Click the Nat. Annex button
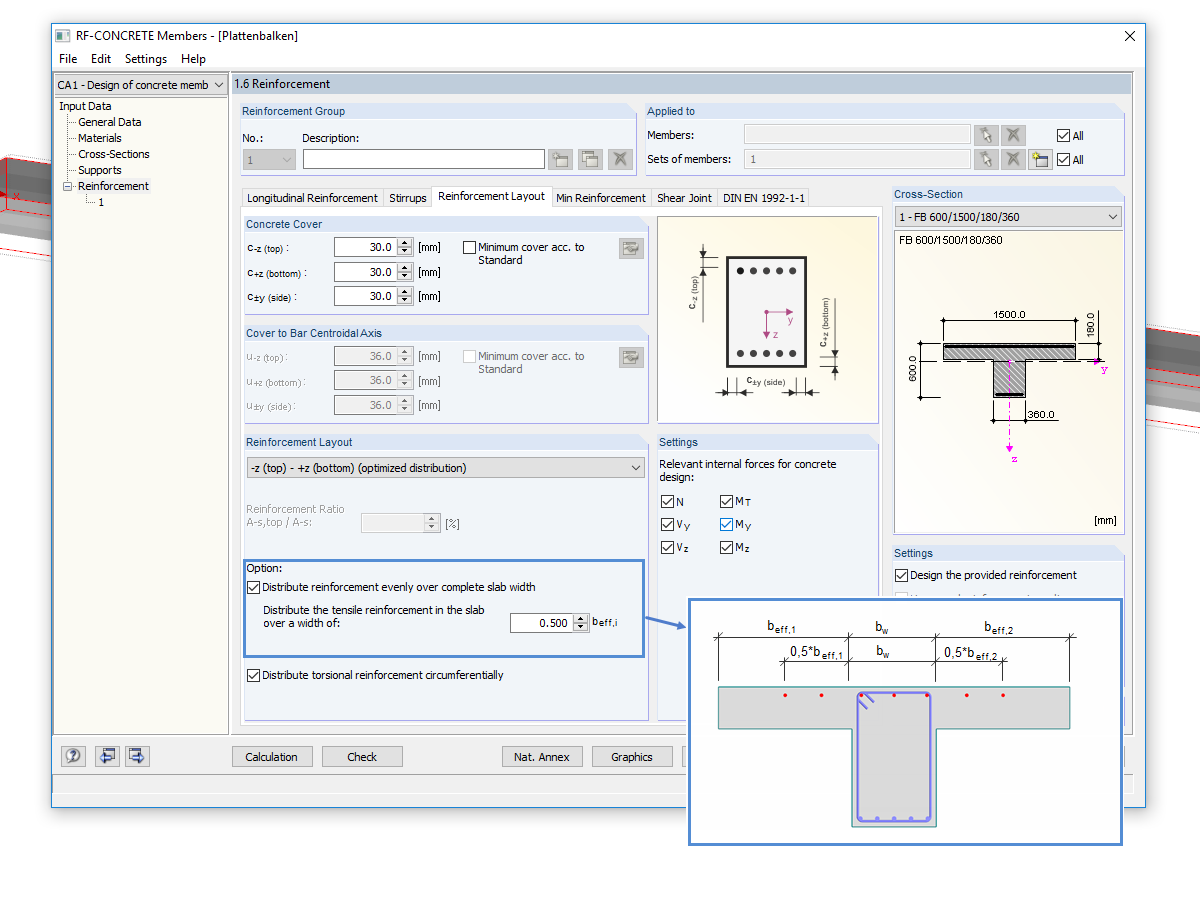Image resolution: width=1200 pixels, height=900 pixels. [x=542, y=756]
